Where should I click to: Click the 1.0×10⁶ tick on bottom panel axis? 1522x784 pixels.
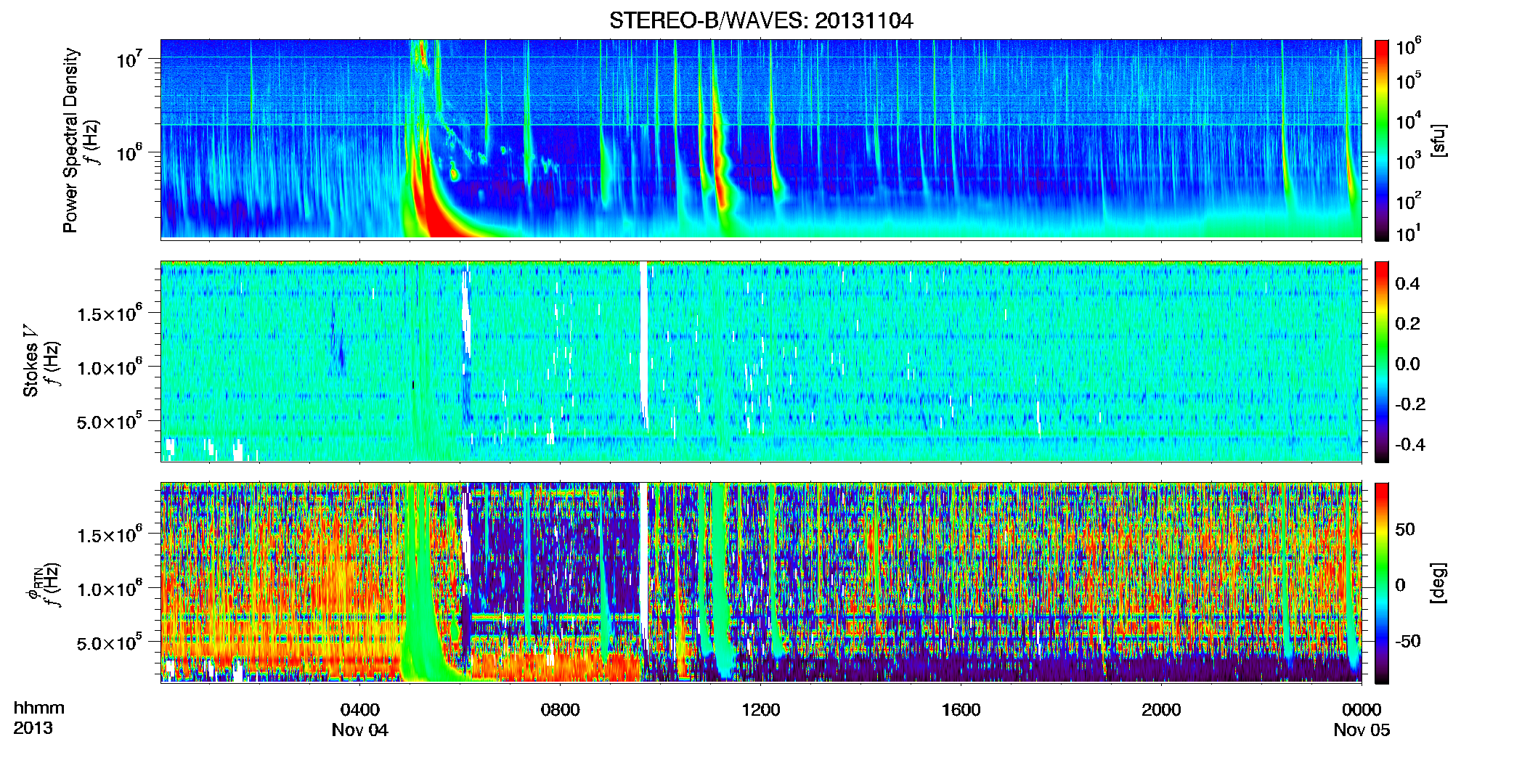109,587
